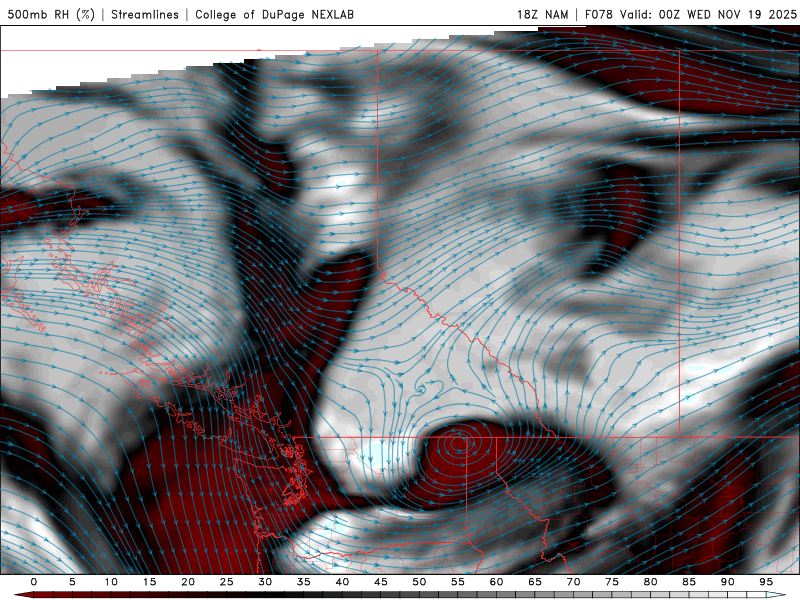Click the 35 label on the color scale
This screenshot has width=800, height=600.
(304, 582)
